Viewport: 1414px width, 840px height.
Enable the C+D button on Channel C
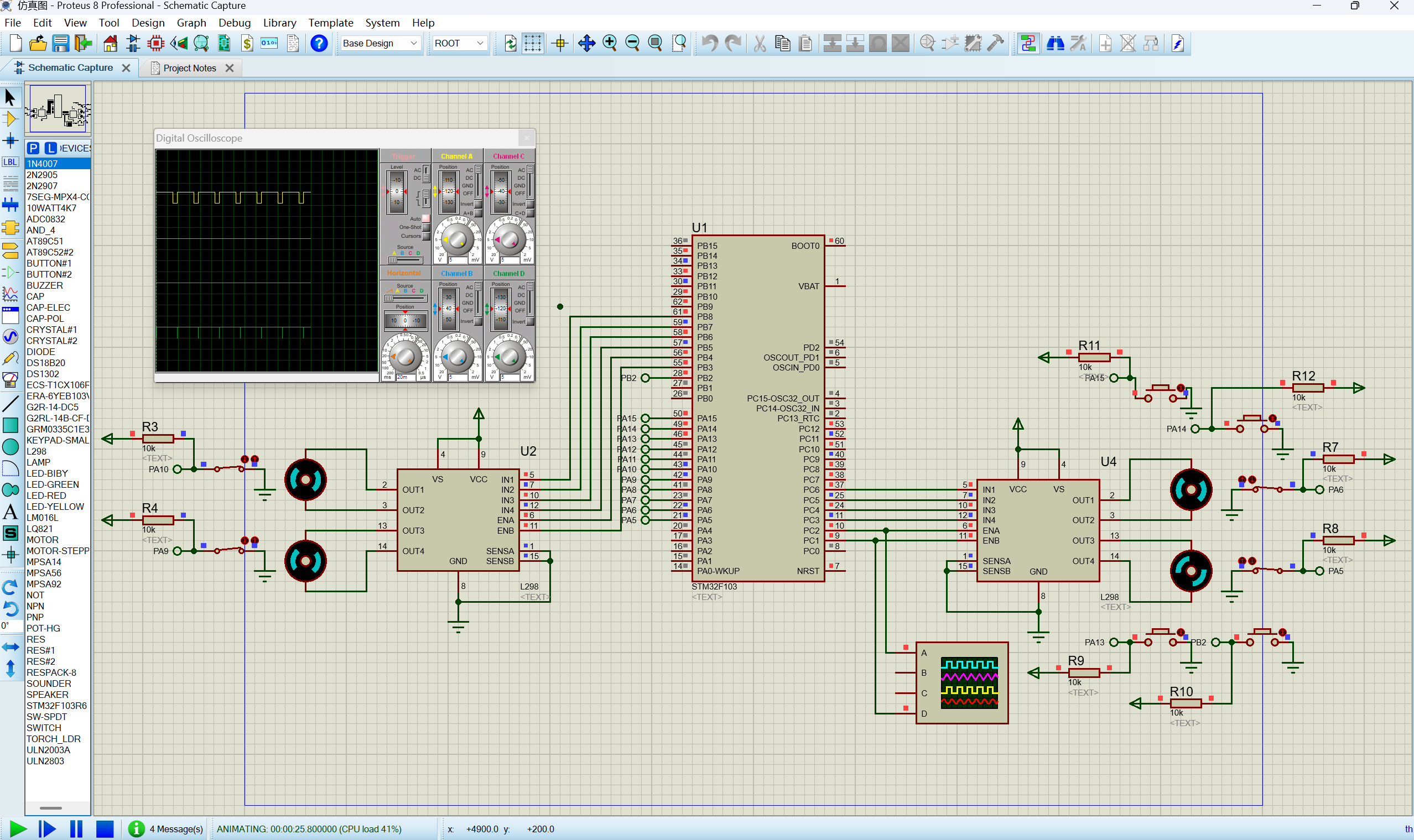click(531, 213)
